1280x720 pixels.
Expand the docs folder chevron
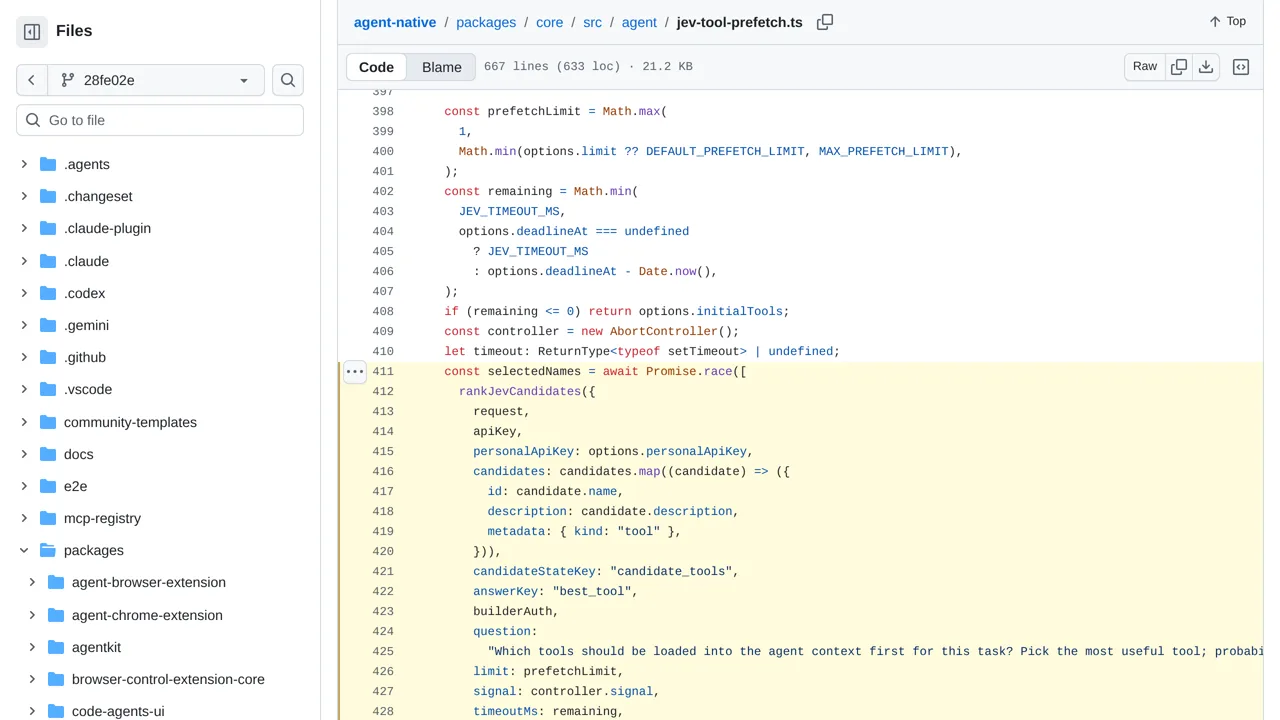(x=24, y=454)
